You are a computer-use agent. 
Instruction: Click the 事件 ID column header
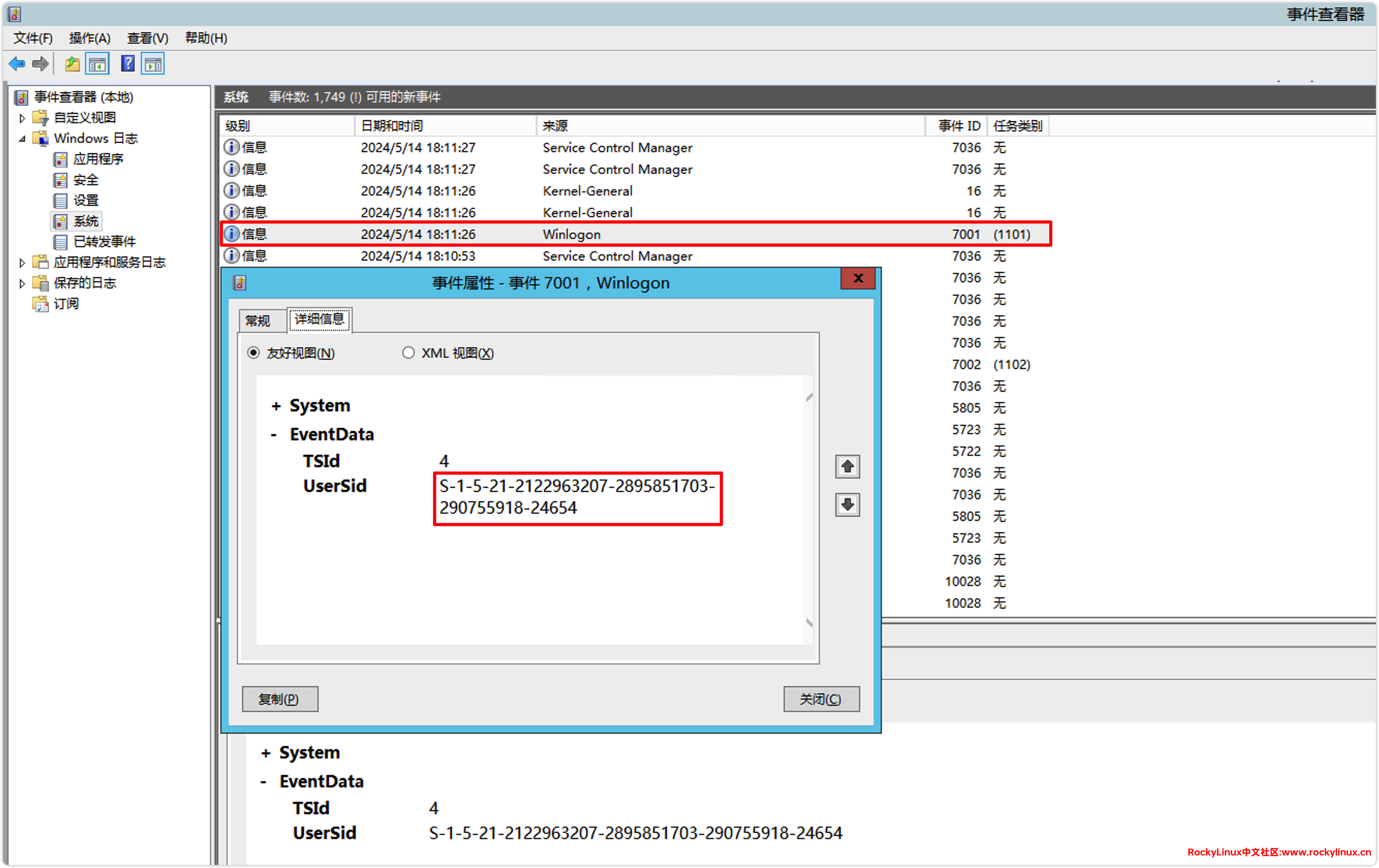[x=959, y=126]
